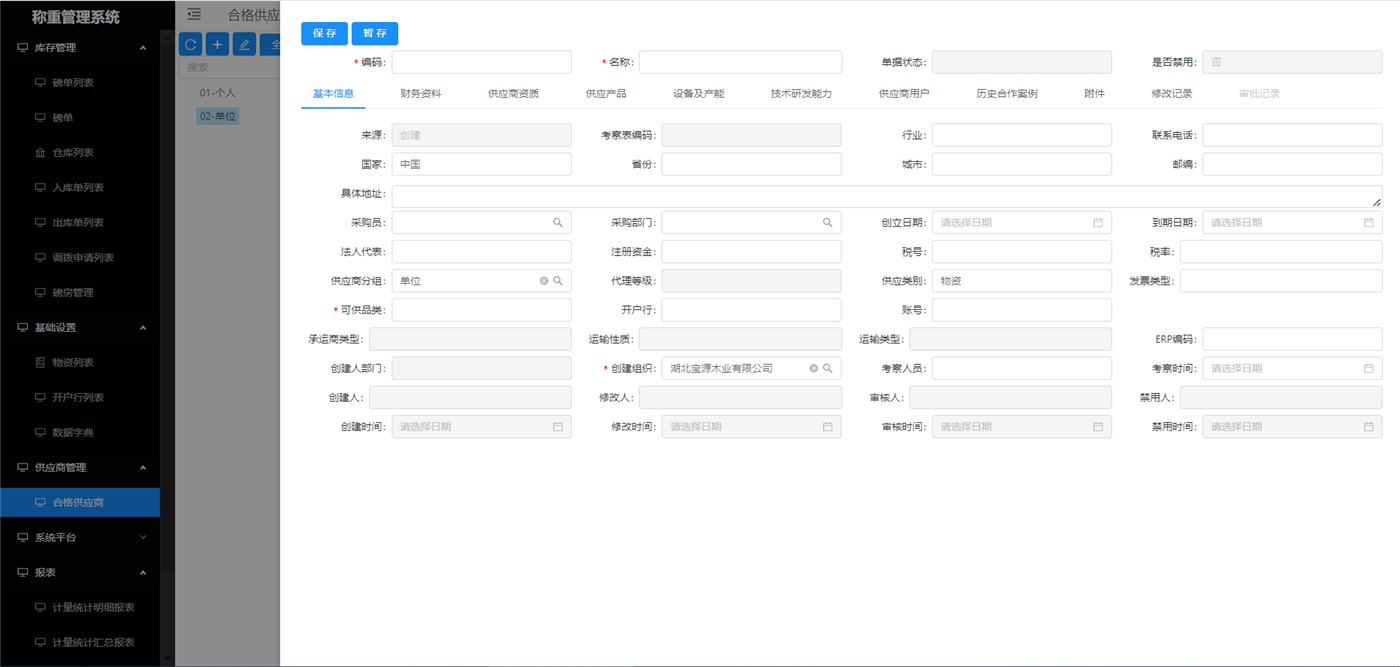
Task: Select 01-个人 in supplier group tree
Action: pos(217,92)
